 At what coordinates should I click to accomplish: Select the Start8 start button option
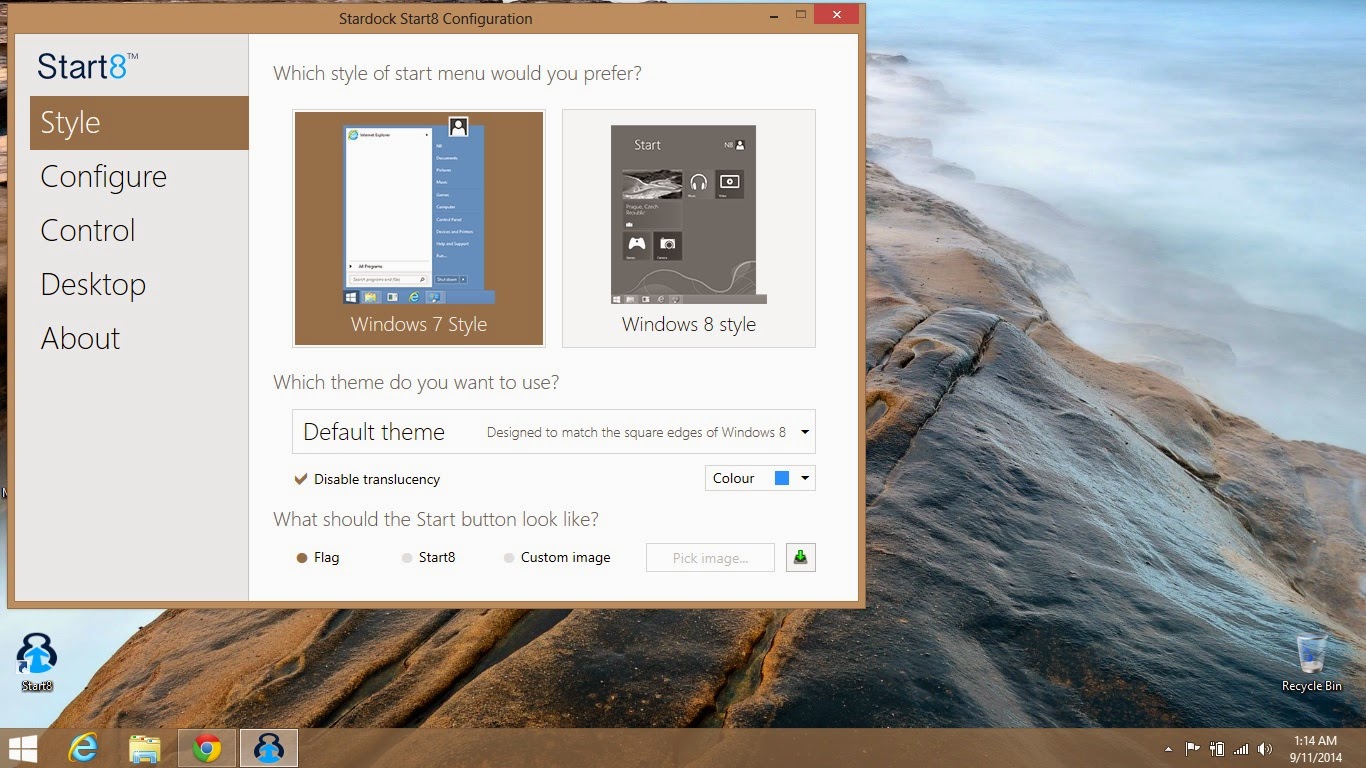click(428, 557)
